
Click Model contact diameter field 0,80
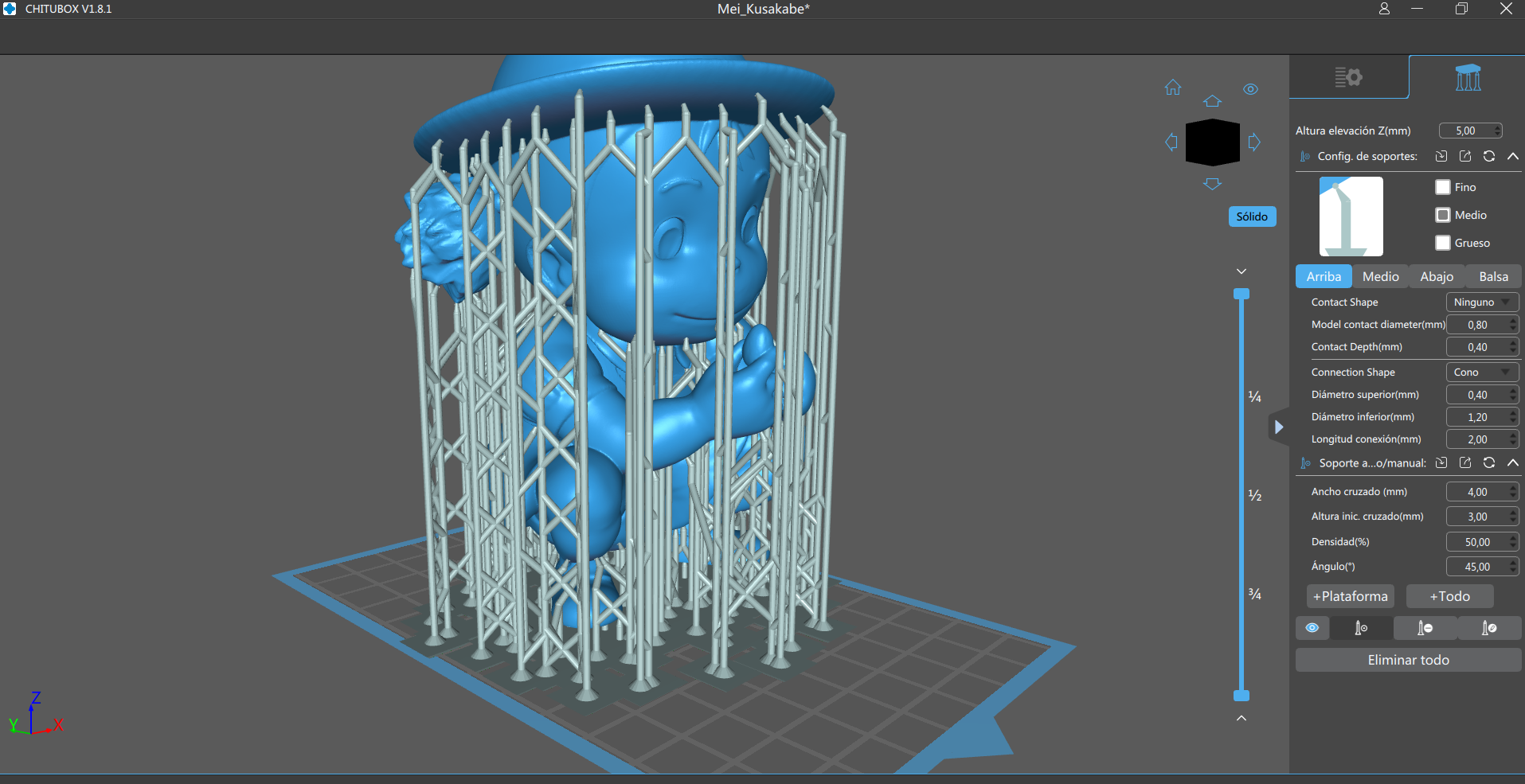point(1482,325)
